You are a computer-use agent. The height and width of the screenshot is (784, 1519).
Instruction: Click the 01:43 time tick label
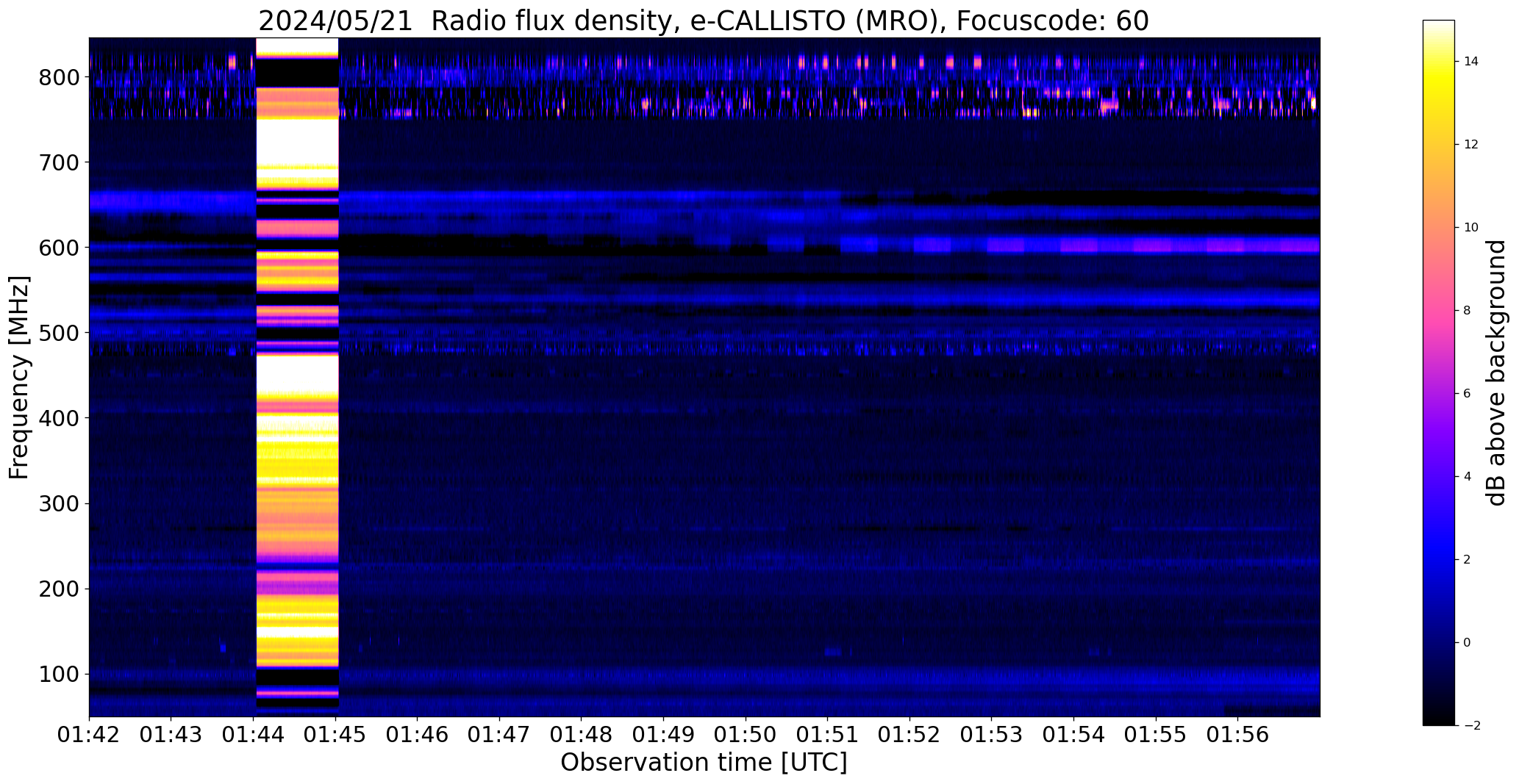171,734
